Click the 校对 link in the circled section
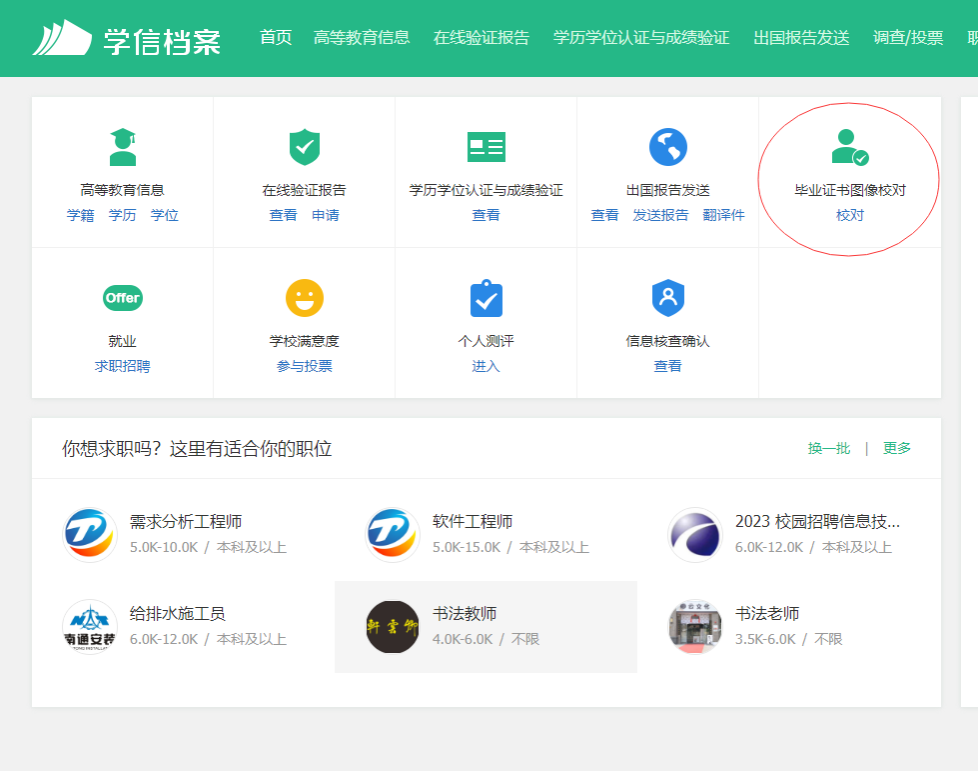This screenshot has height=771, width=978. [849, 215]
